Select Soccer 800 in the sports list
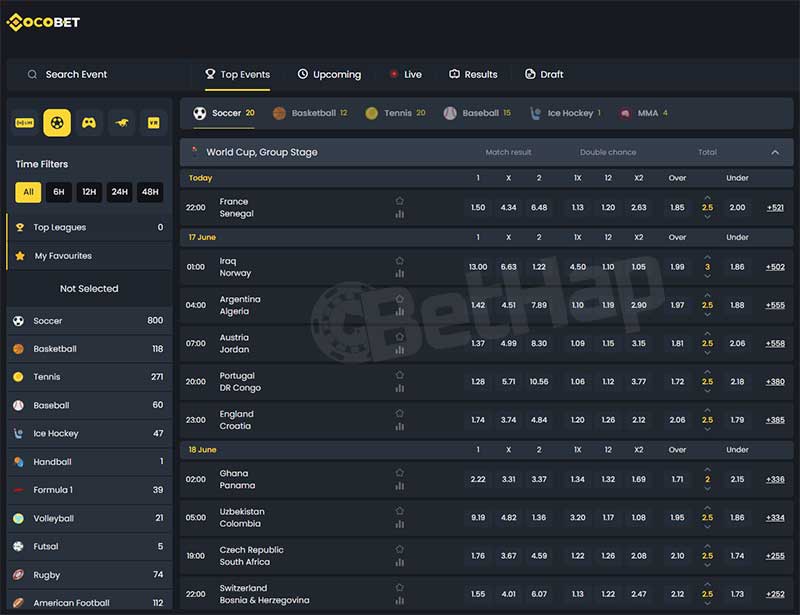 click(x=90, y=321)
